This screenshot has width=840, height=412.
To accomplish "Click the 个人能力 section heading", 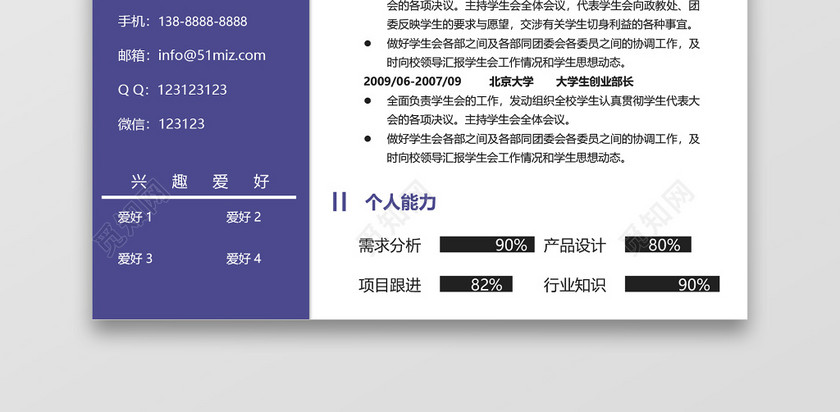I will tap(400, 202).
